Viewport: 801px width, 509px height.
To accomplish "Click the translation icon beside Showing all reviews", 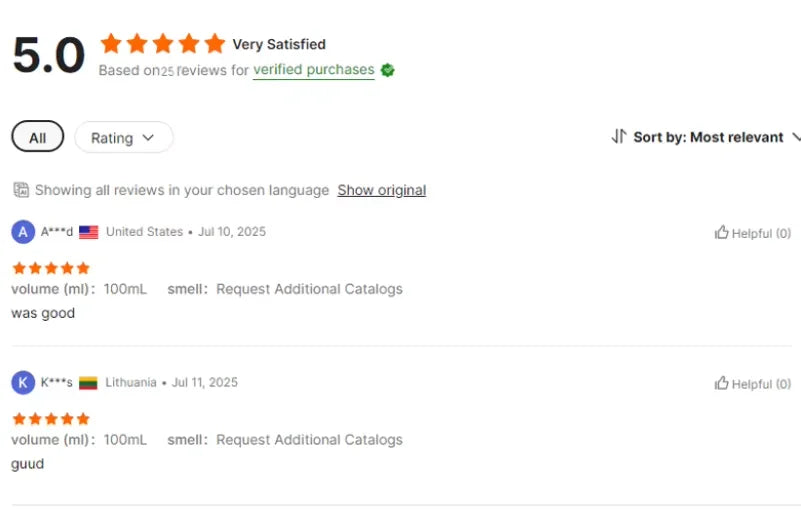I will click(21, 190).
